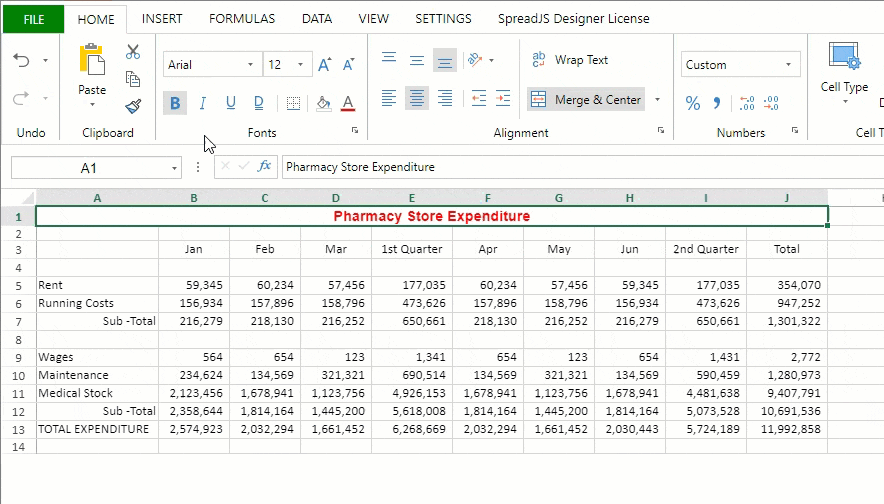Click the text orientation icon
Image resolution: width=884 pixels, height=504 pixels.
pos(475,60)
